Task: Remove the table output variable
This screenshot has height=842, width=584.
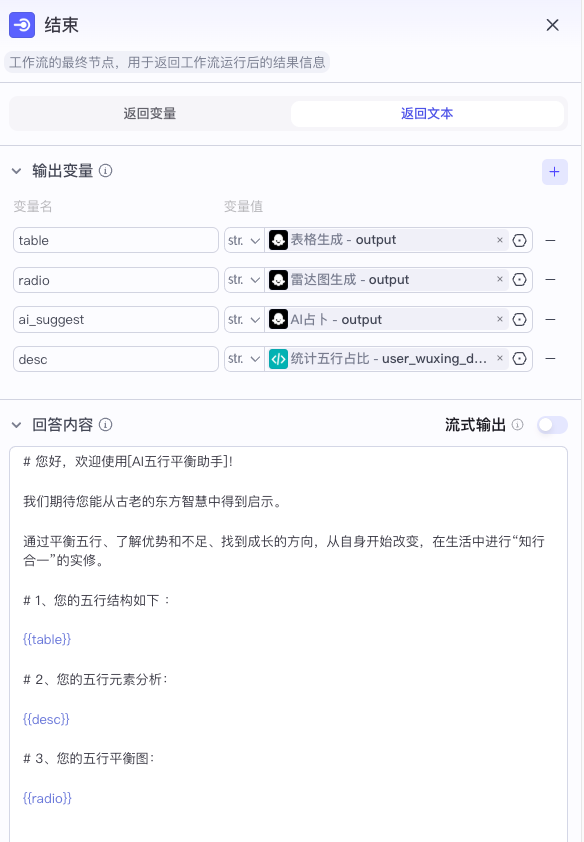Action: (550, 240)
